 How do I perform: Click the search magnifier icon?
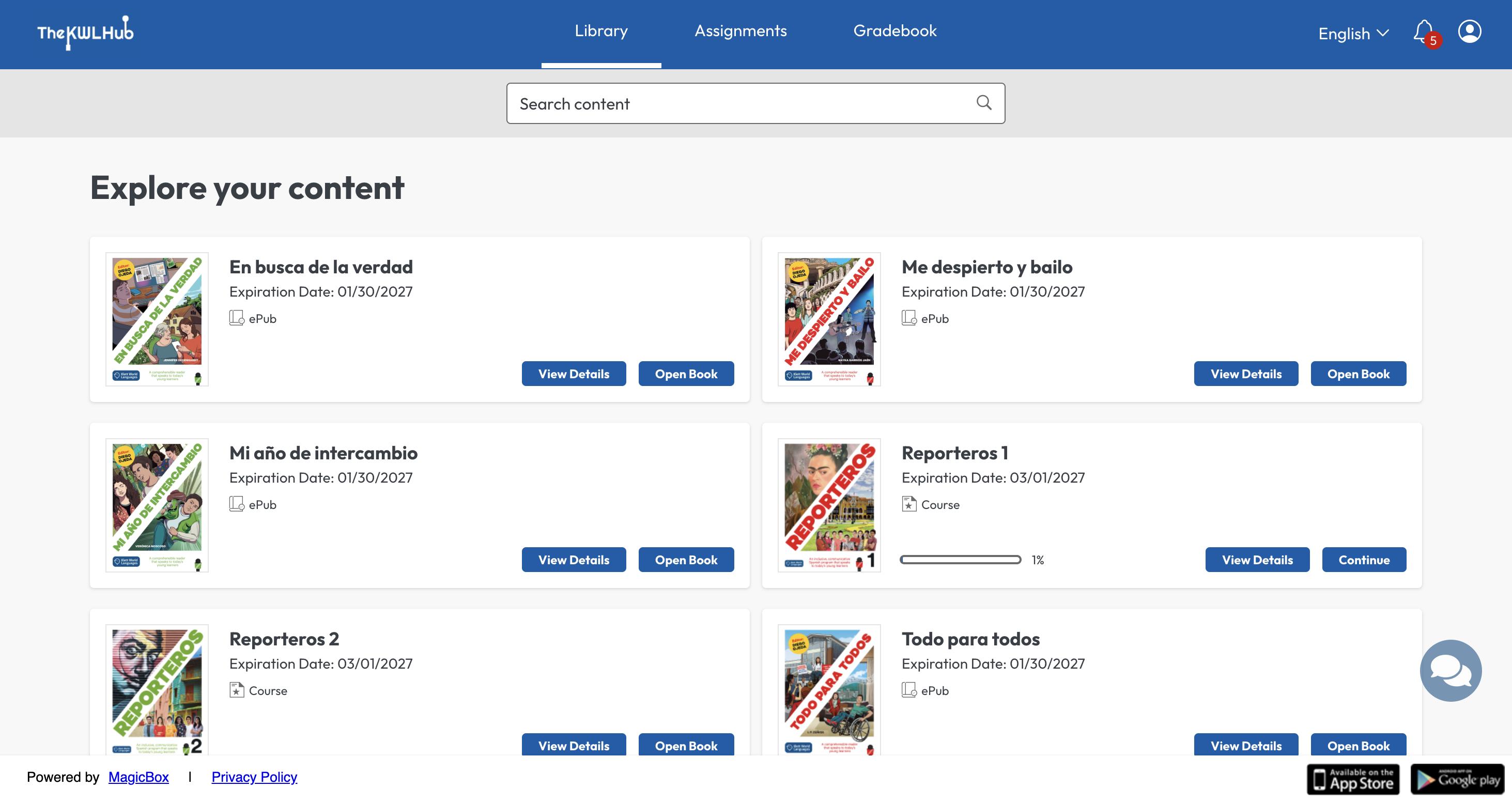[x=984, y=103]
